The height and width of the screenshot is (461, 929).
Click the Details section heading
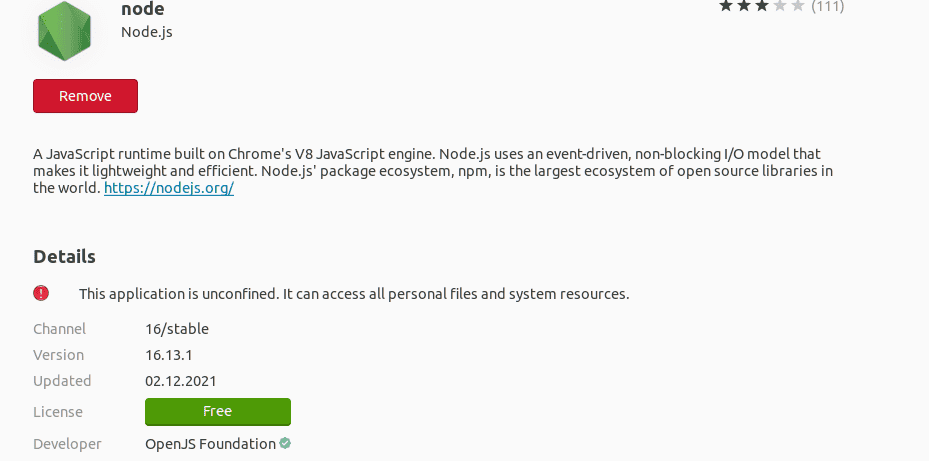pyautogui.click(x=65, y=257)
